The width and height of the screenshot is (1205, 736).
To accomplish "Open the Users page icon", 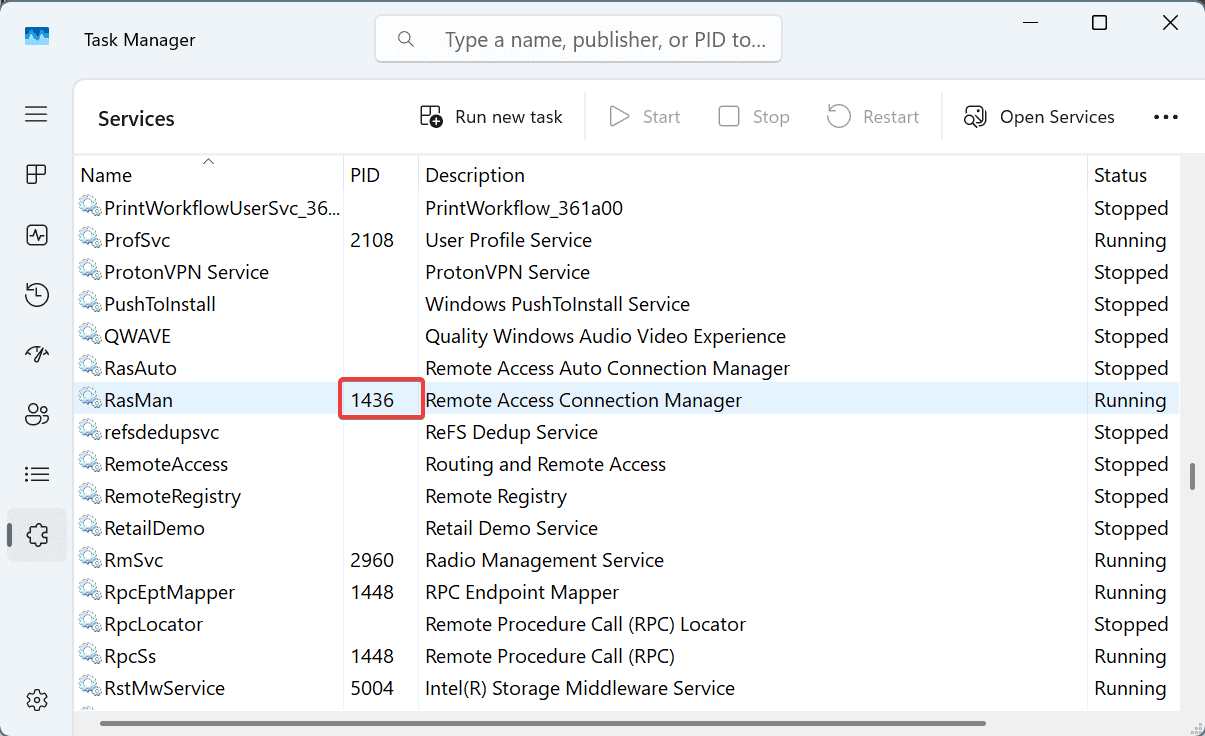I will click(37, 414).
